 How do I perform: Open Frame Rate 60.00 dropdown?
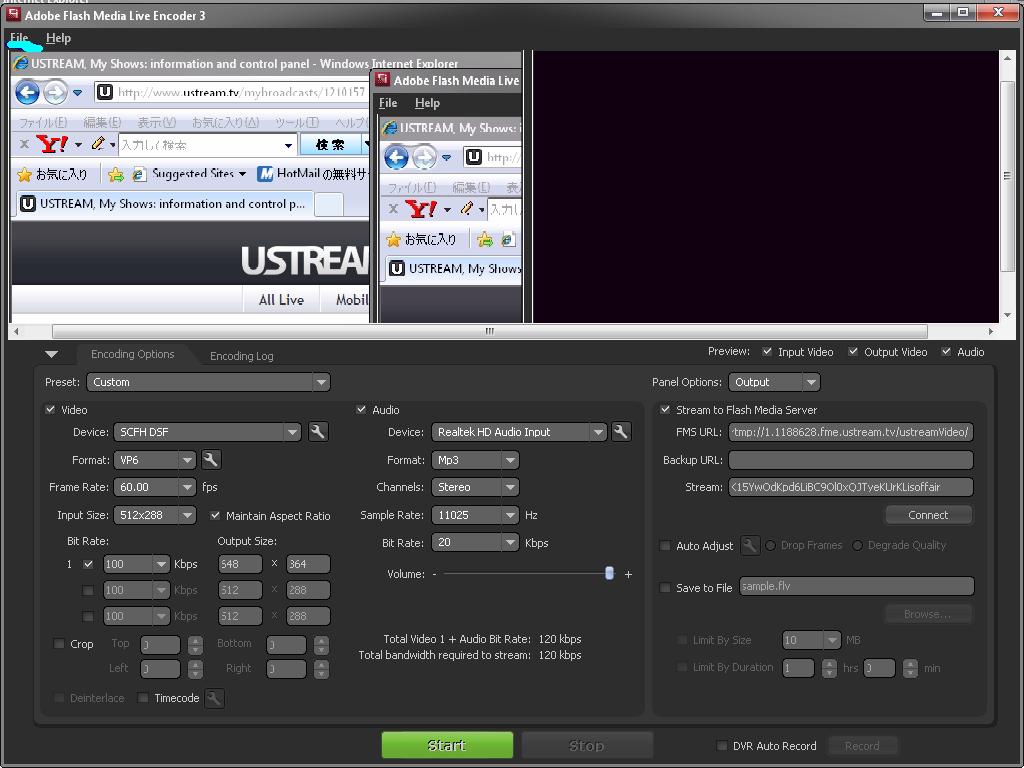155,487
